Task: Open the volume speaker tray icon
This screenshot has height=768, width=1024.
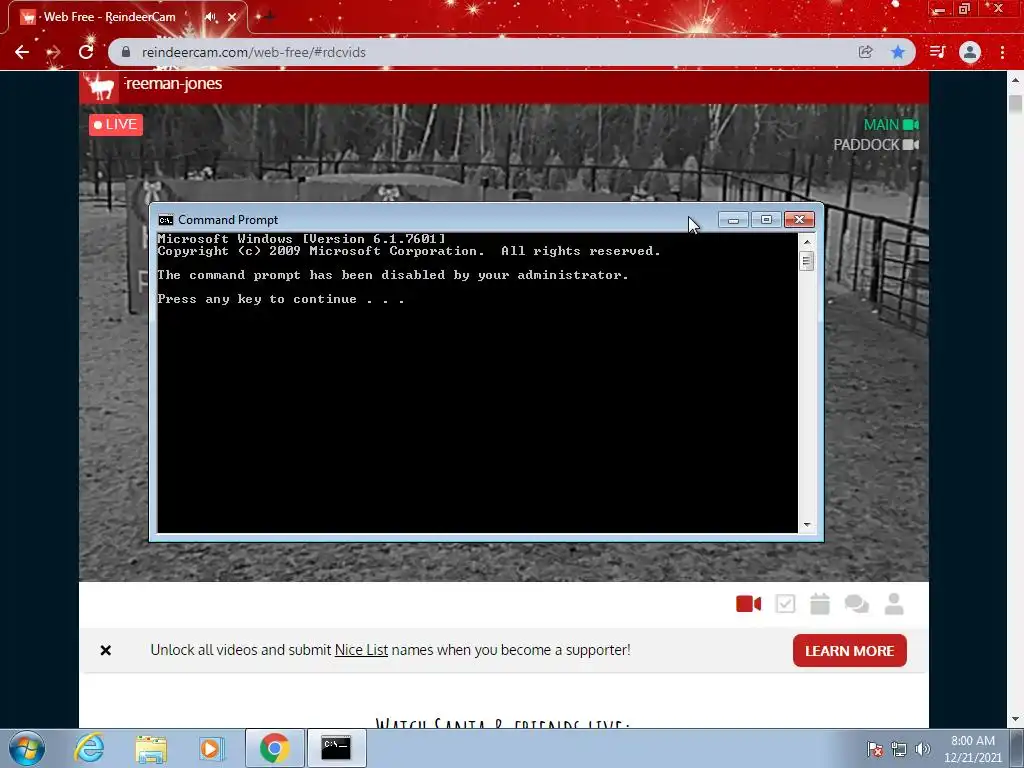Action: point(923,749)
